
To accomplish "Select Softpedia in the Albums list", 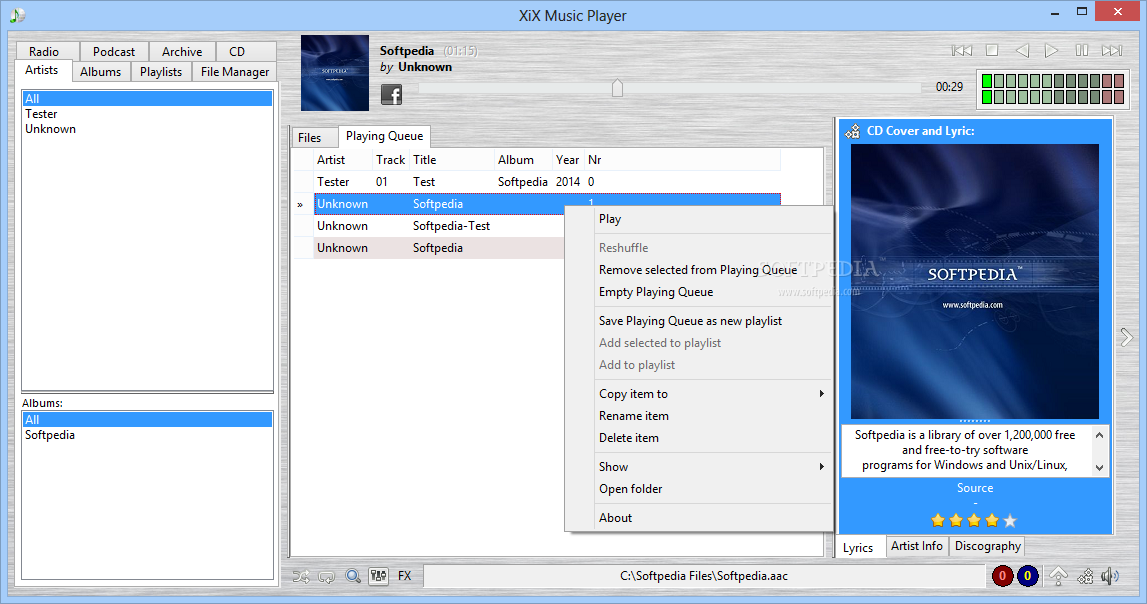I will click(147, 435).
